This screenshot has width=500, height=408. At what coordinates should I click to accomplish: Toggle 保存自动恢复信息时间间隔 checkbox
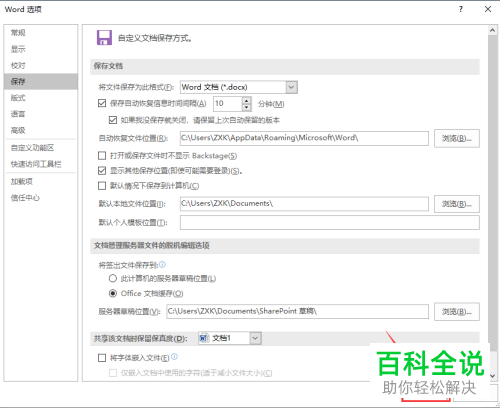pyautogui.click(x=102, y=103)
